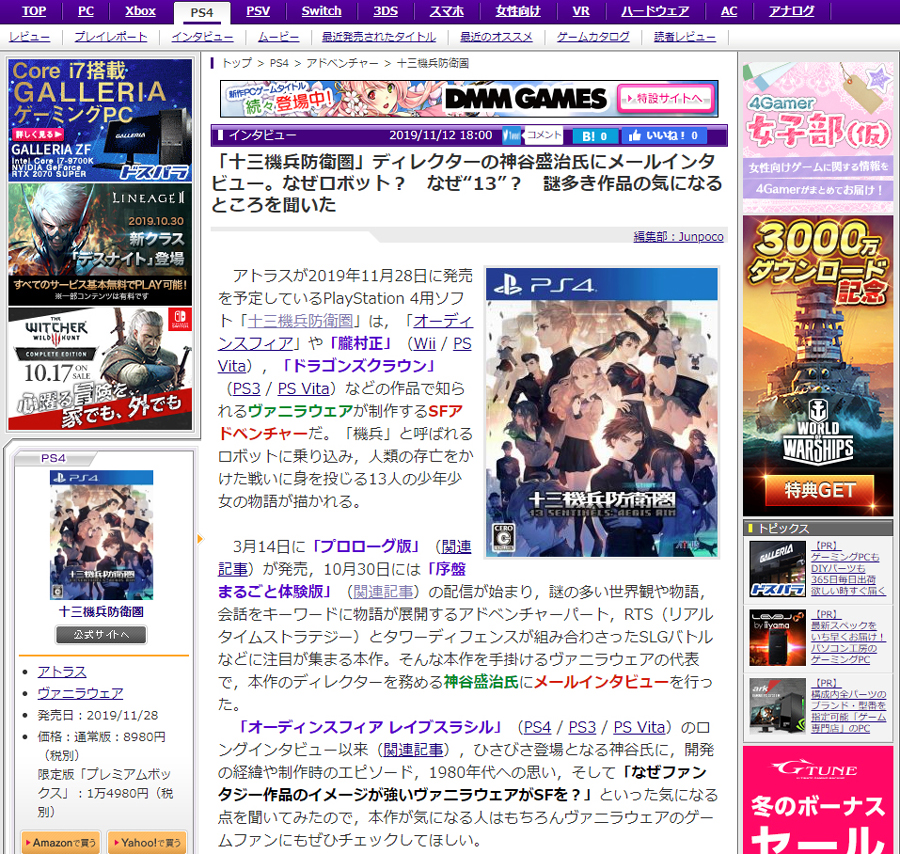Open the ゲームカタログ submenu item
The height and width of the screenshot is (854, 900).
[594, 36]
